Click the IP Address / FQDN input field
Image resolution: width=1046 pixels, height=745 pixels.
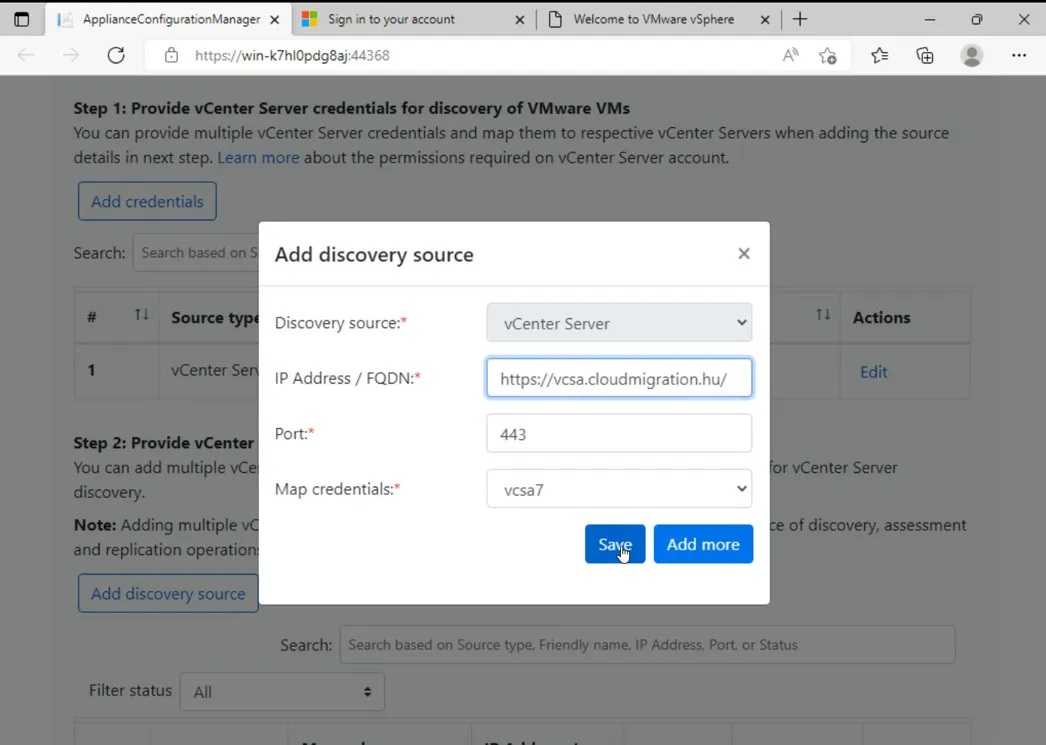coord(619,378)
